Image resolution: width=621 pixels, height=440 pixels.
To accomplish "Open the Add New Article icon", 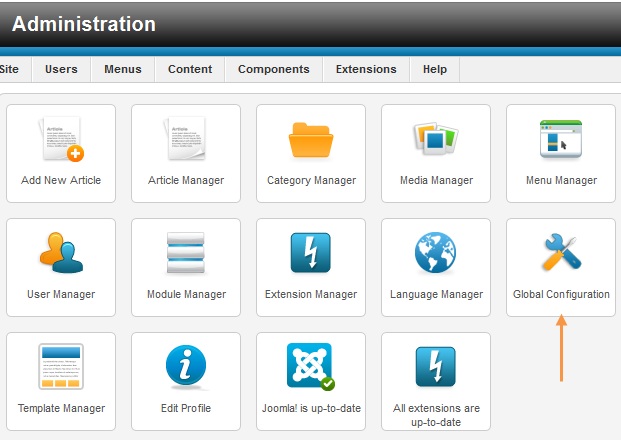I will point(61,141).
